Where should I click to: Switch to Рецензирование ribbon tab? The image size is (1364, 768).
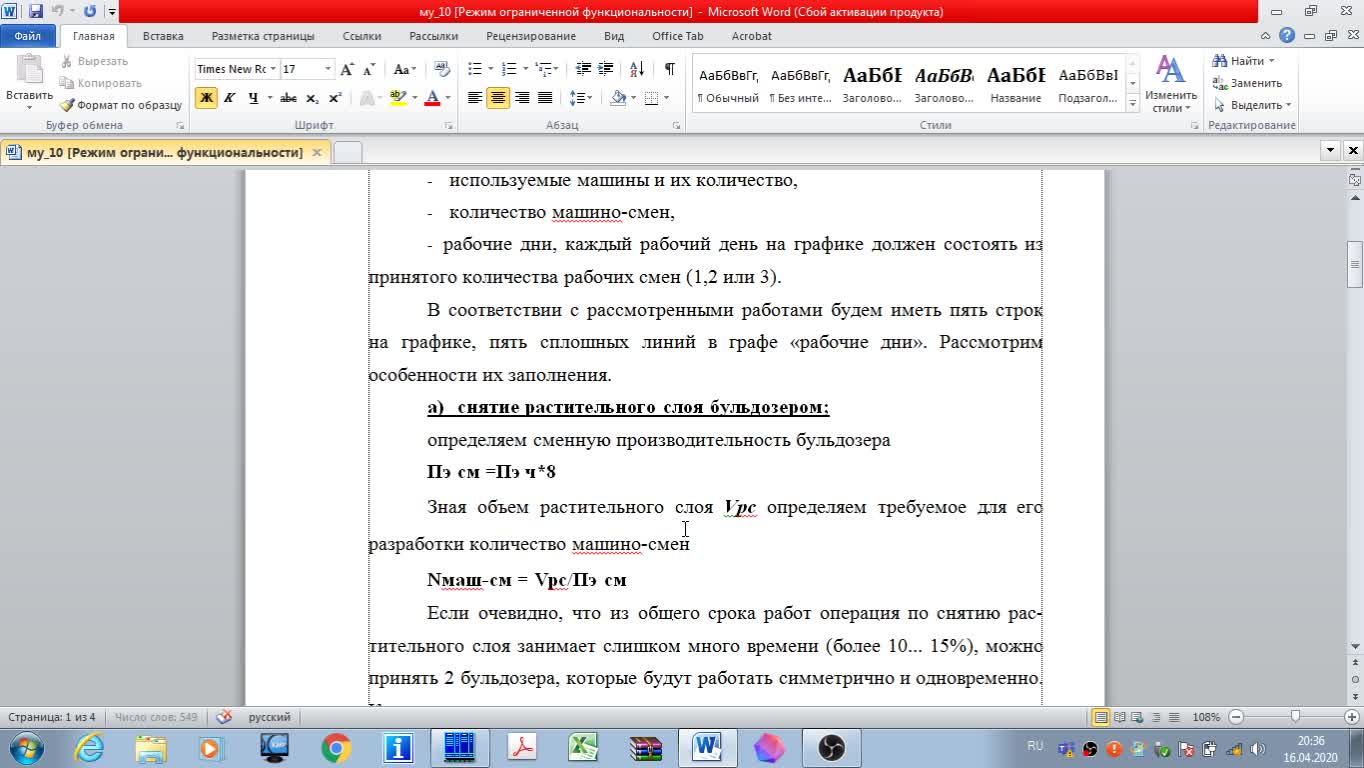click(531, 36)
